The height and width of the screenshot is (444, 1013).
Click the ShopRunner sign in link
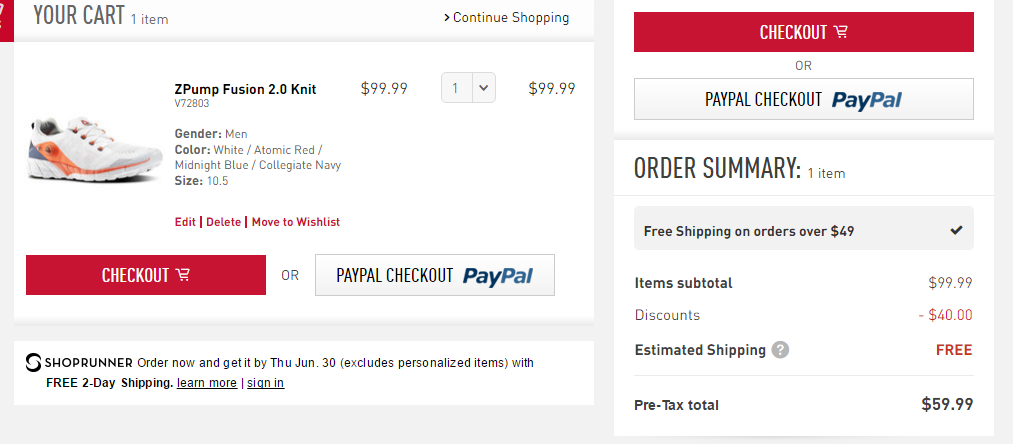[265, 383]
